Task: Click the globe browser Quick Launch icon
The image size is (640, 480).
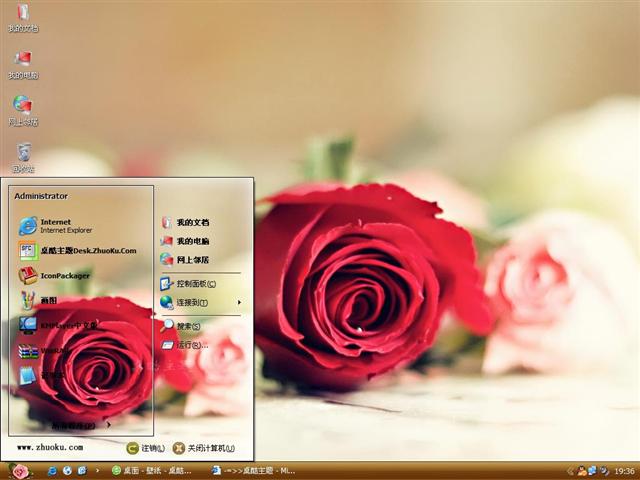Action: coord(67,471)
